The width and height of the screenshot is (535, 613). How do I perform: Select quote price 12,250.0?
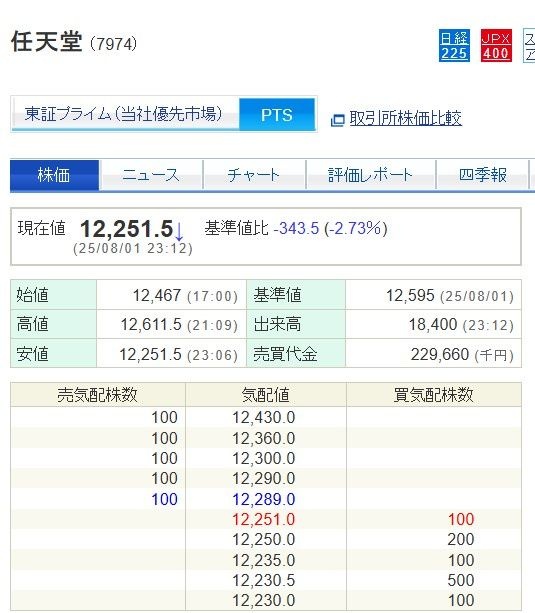click(264, 540)
